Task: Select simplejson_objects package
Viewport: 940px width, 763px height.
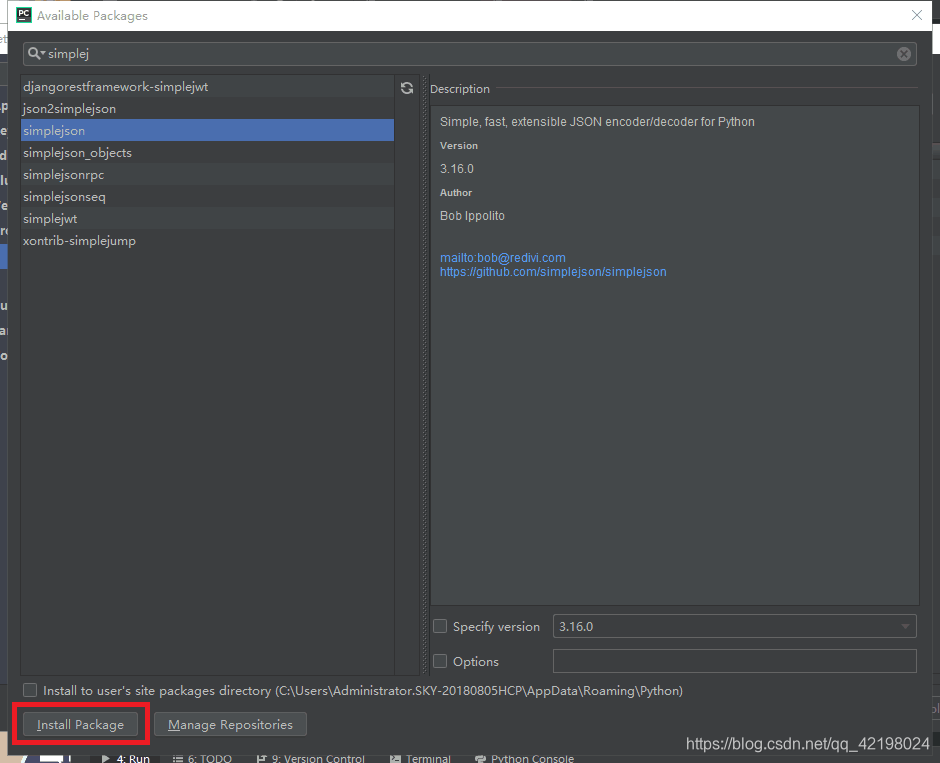Action: pos(207,152)
